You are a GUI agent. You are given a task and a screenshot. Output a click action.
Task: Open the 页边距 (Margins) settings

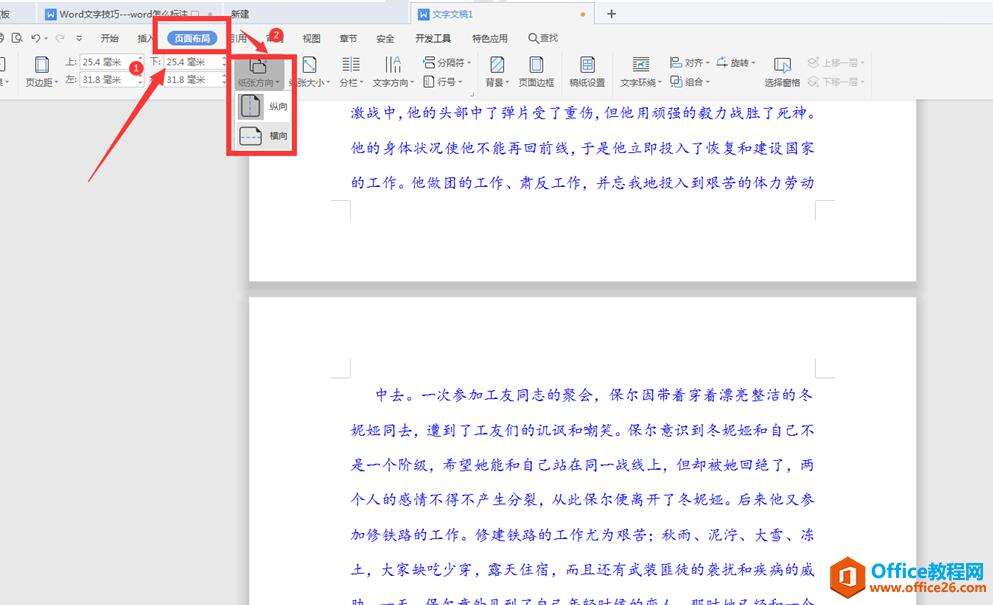coord(40,70)
